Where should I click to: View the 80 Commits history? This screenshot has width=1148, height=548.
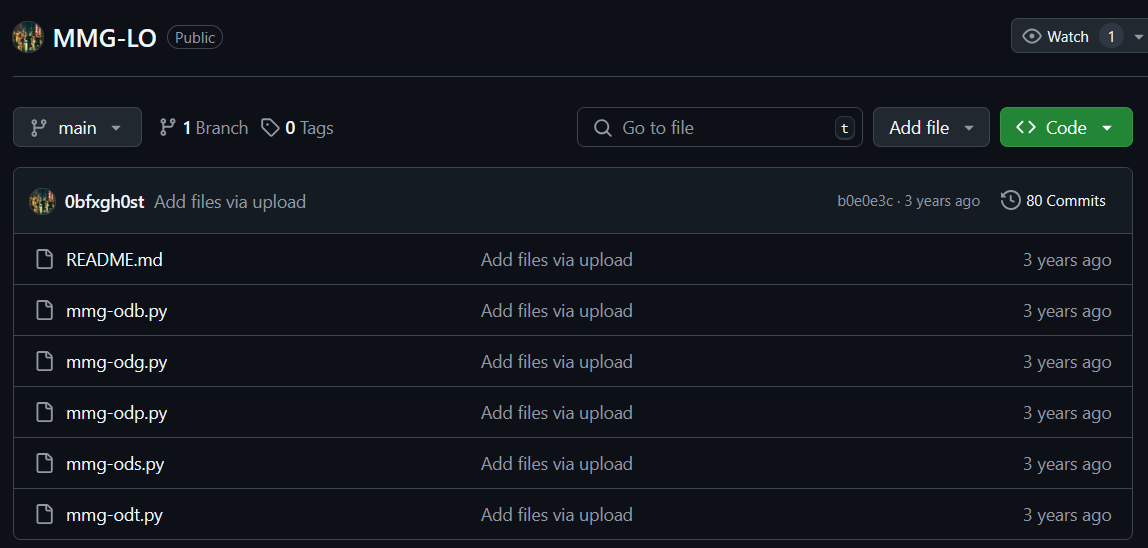point(1054,201)
